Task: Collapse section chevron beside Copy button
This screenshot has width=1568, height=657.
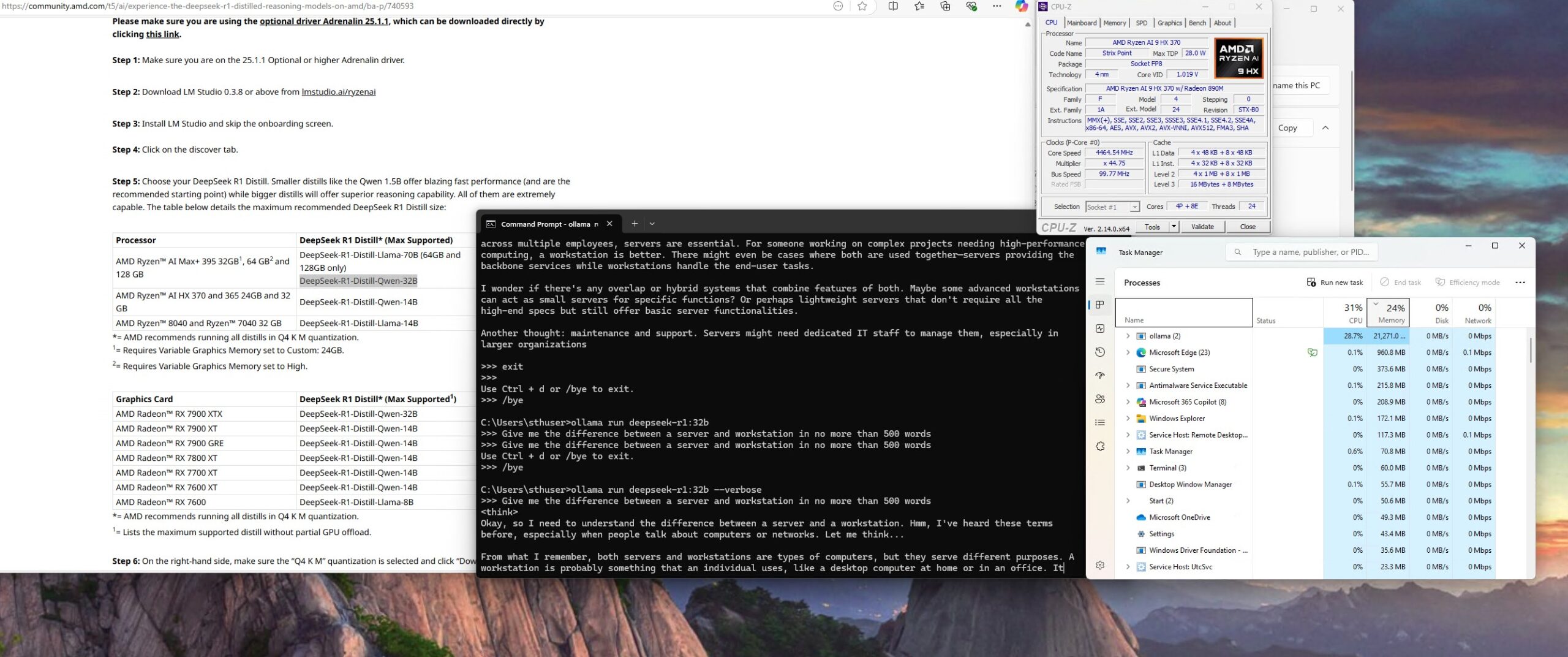Action: click(1325, 127)
